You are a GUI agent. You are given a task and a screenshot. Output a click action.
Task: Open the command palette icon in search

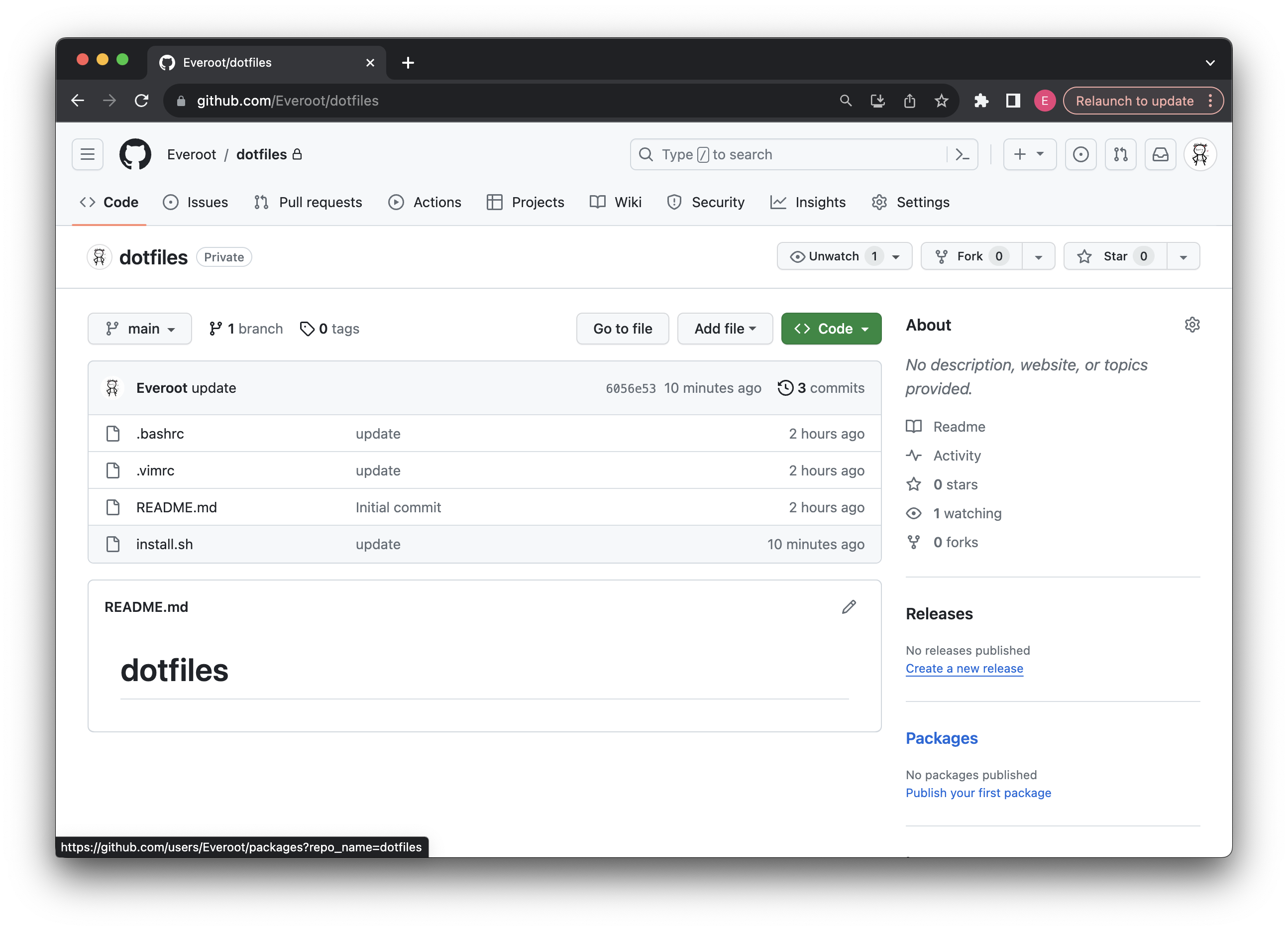click(962, 154)
